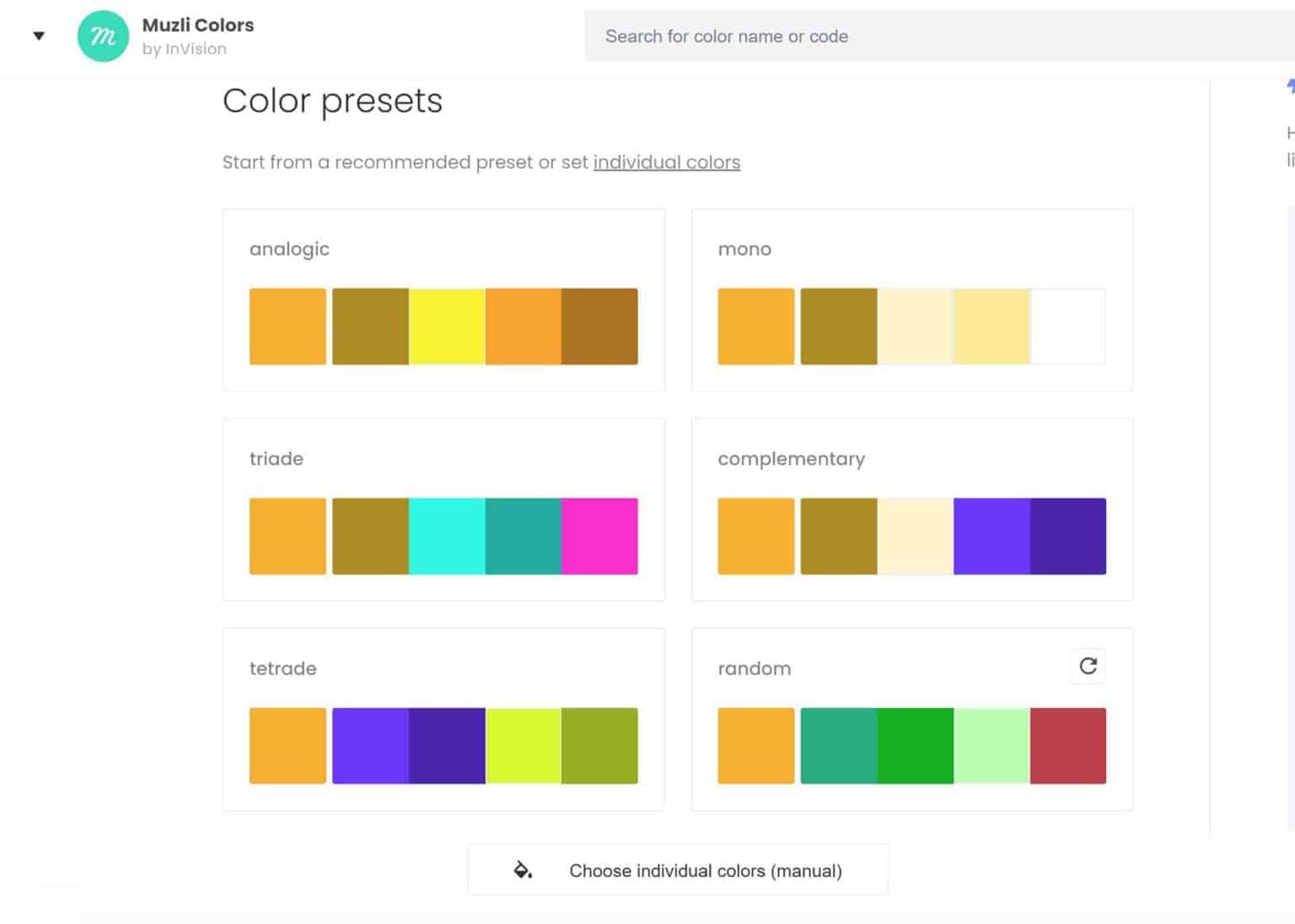
Task: Click the Muzli Colors logo icon
Action: [x=102, y=36]
